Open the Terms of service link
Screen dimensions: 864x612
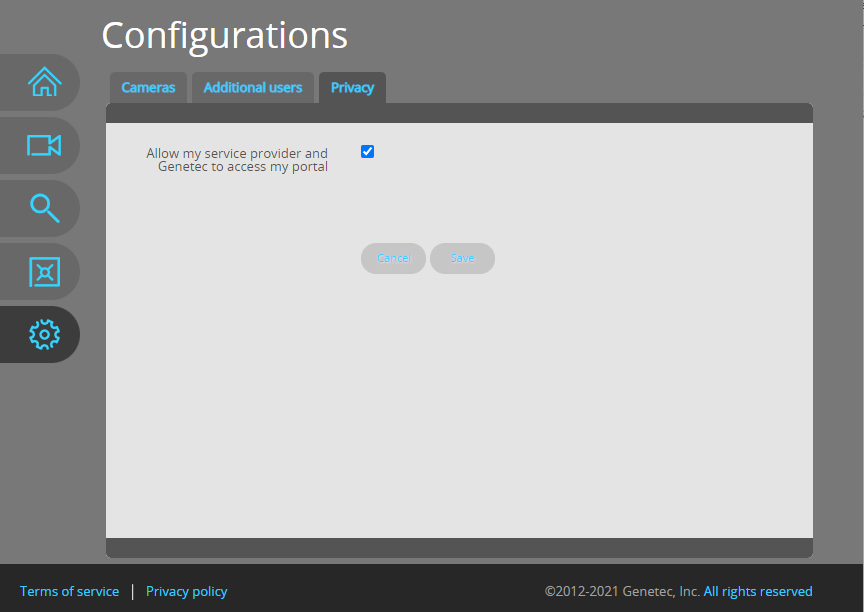click(x=69, y=591)
